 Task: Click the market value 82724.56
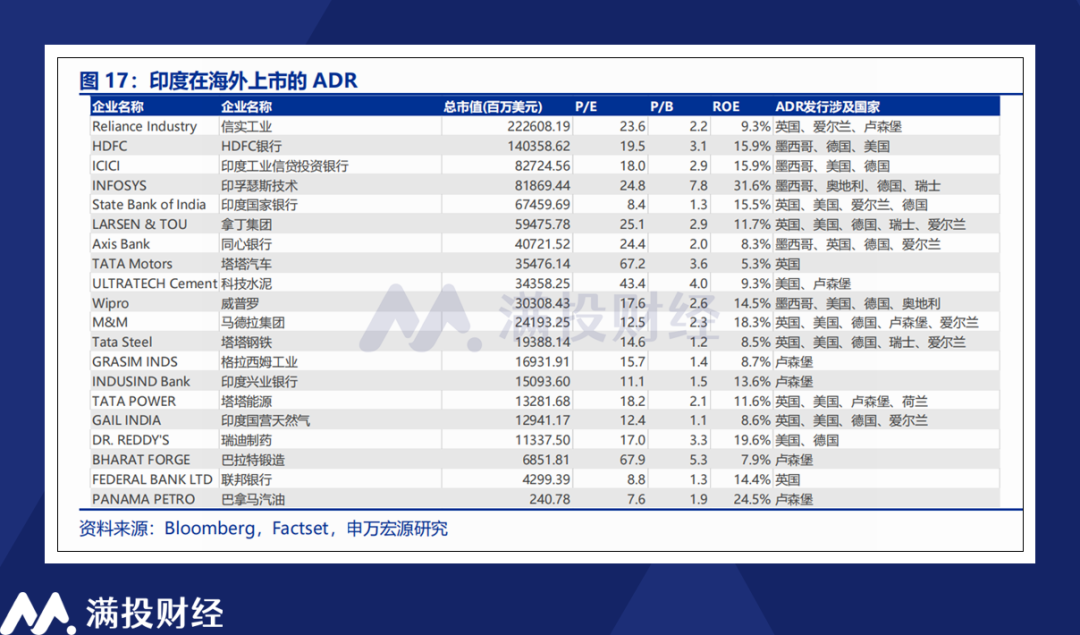pyautogui.click(x=542, y=166)
